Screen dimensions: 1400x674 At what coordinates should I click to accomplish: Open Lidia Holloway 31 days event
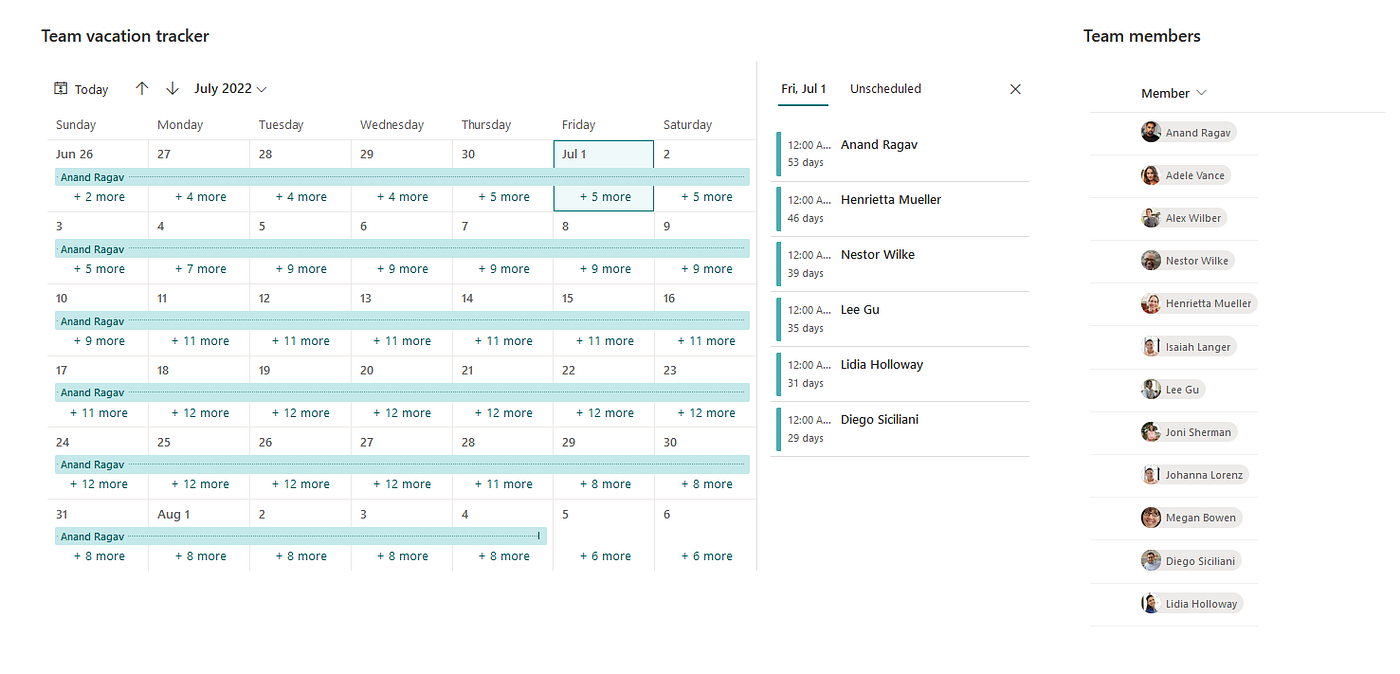(903, 374)
